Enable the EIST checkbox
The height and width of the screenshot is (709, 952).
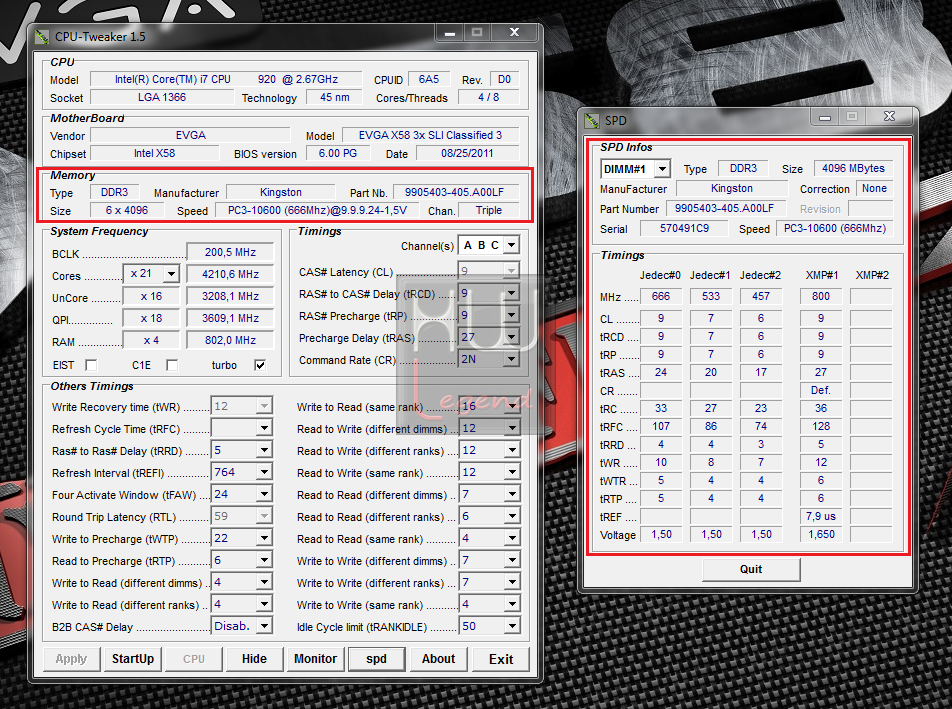(91, 365)
